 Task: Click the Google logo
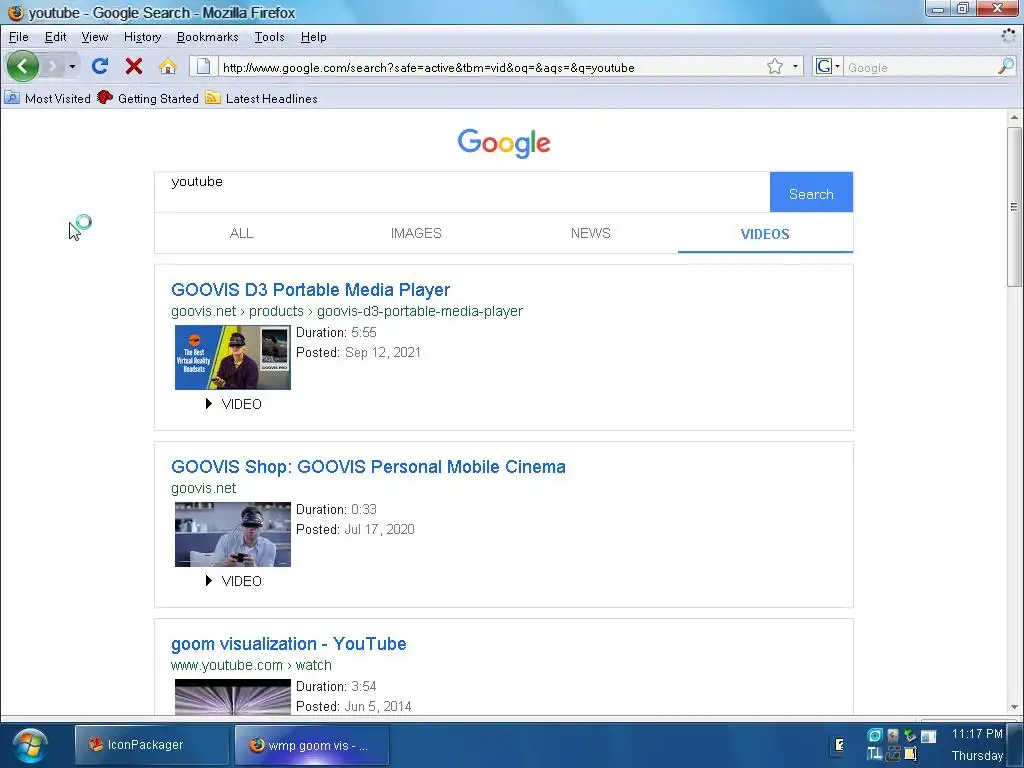504,143
